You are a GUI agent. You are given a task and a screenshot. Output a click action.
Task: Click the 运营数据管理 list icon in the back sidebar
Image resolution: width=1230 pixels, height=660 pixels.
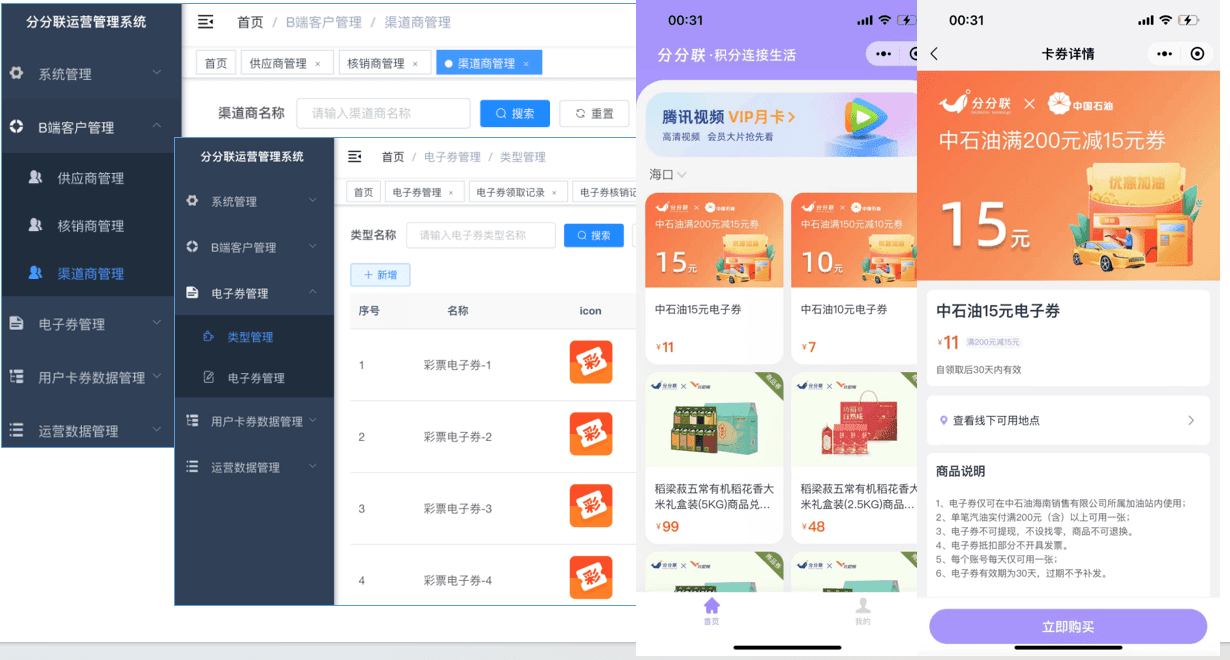click(16, 430)
